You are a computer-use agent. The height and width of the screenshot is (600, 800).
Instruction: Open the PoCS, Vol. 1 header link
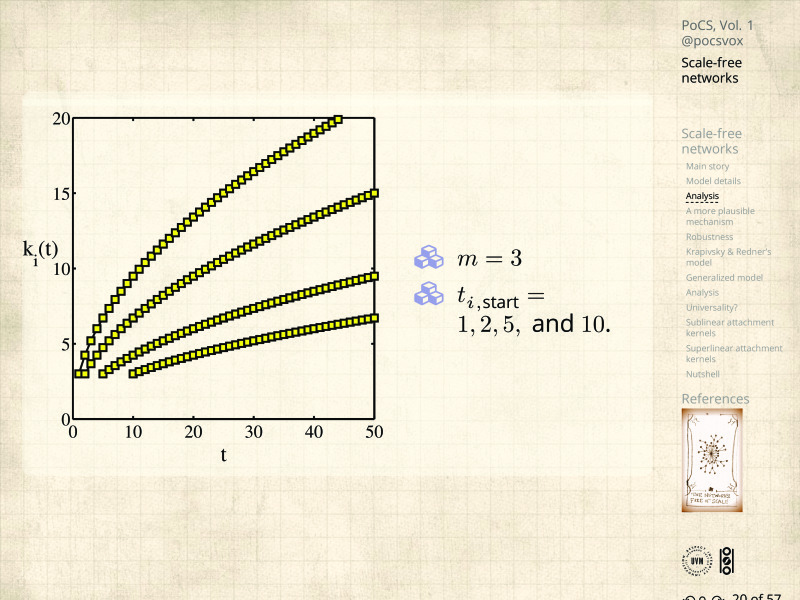[x=717, y=24]
